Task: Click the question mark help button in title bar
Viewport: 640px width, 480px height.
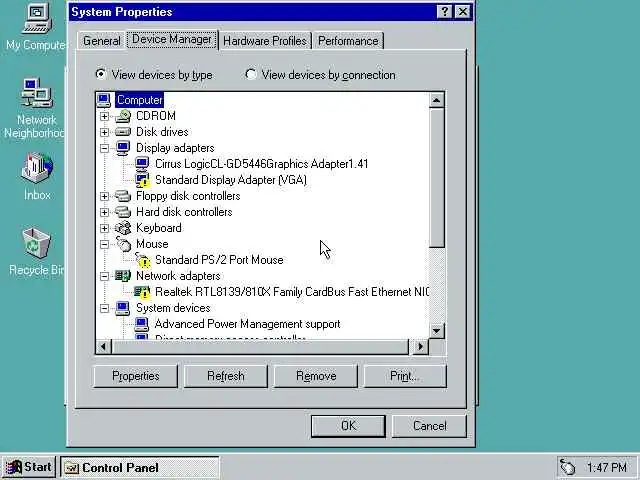Action: (444, 11)
